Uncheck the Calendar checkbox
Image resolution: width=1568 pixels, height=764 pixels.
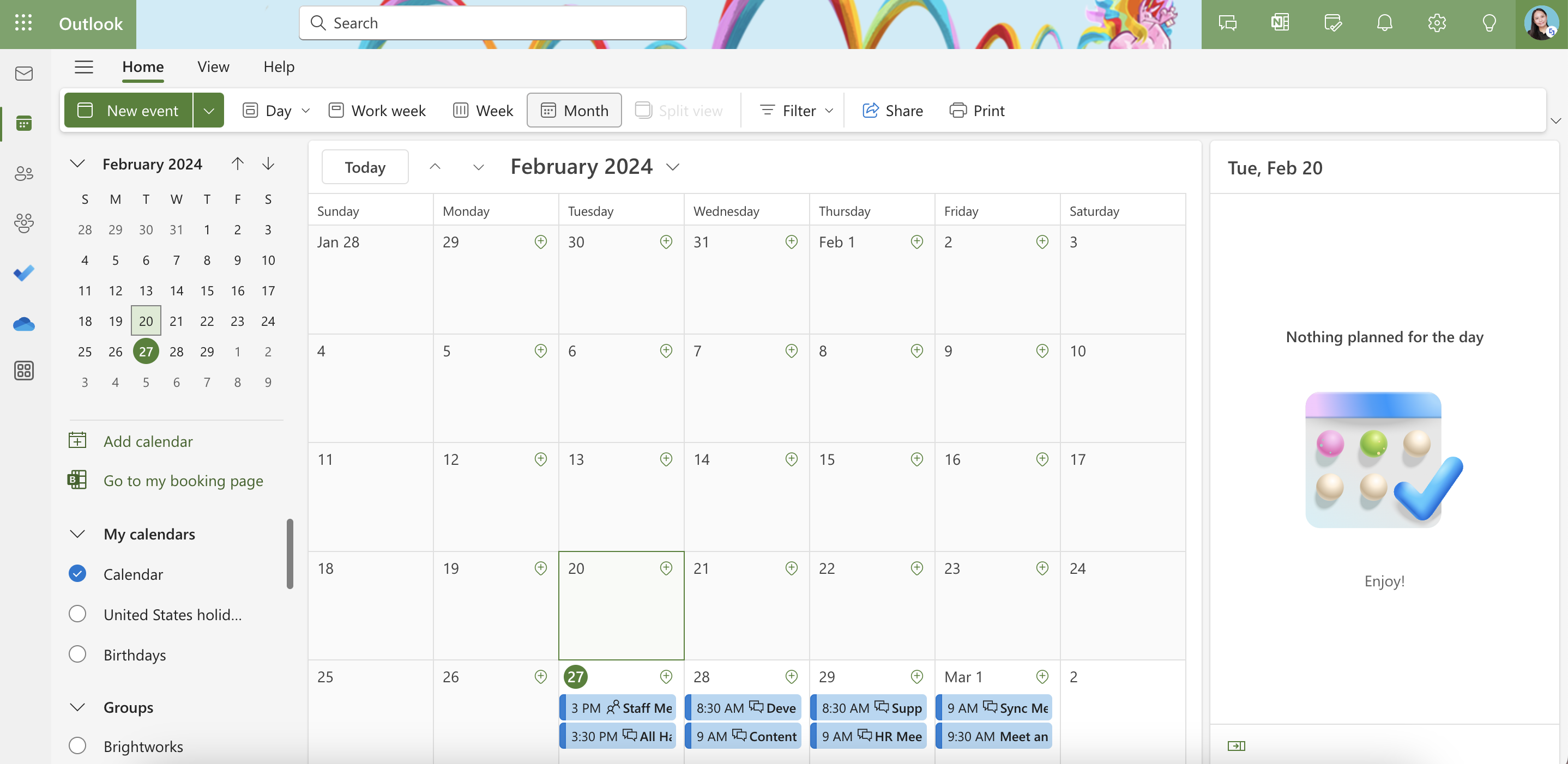[x=77, y=574]
